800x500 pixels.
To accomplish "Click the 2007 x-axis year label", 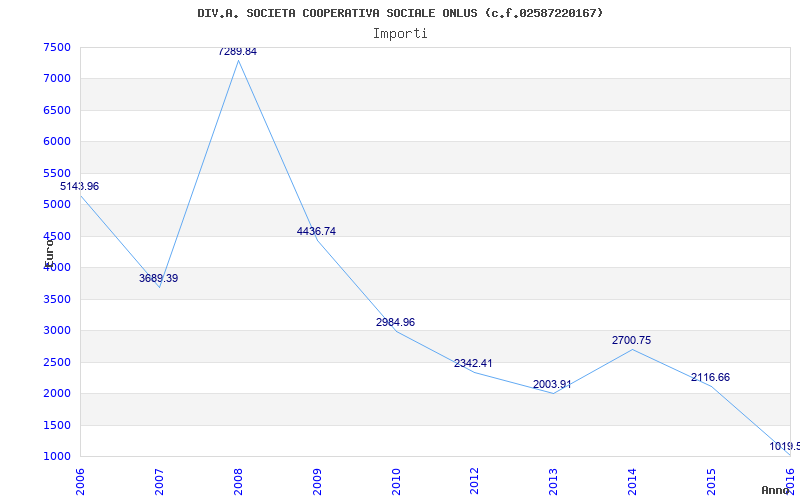I will tap(159, 481).
